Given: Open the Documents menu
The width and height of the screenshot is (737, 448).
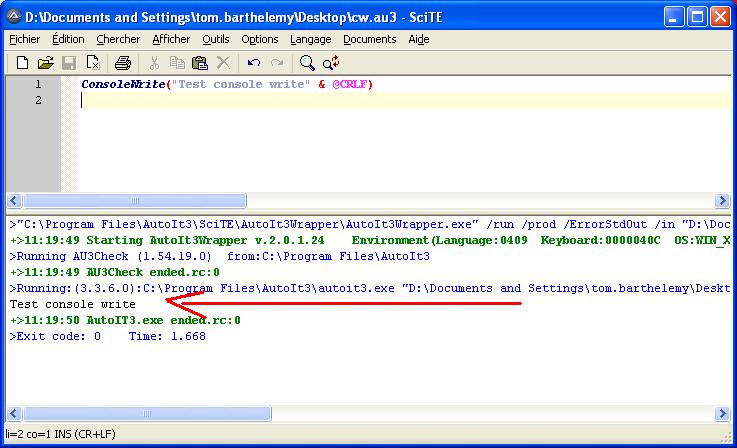Looking at the screenshot, I should [x=370, y=39].
